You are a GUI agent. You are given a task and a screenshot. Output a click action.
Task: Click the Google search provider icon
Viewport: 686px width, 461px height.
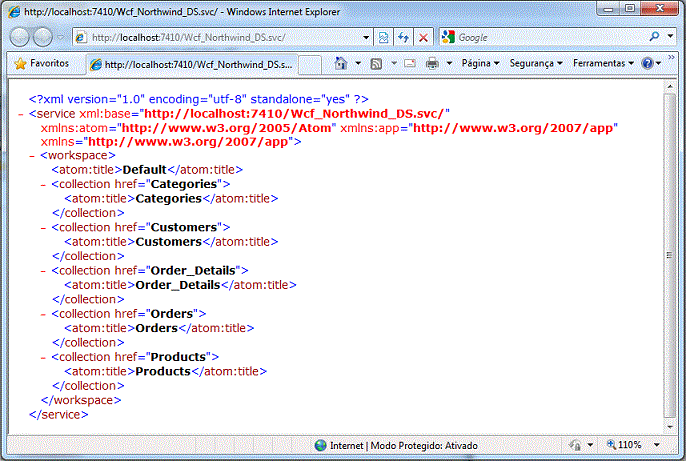[x=448, y=37]
